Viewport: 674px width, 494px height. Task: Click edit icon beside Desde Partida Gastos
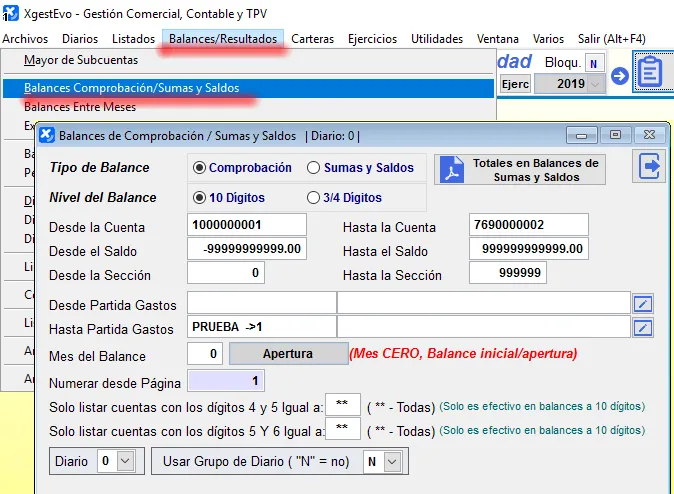644,302
